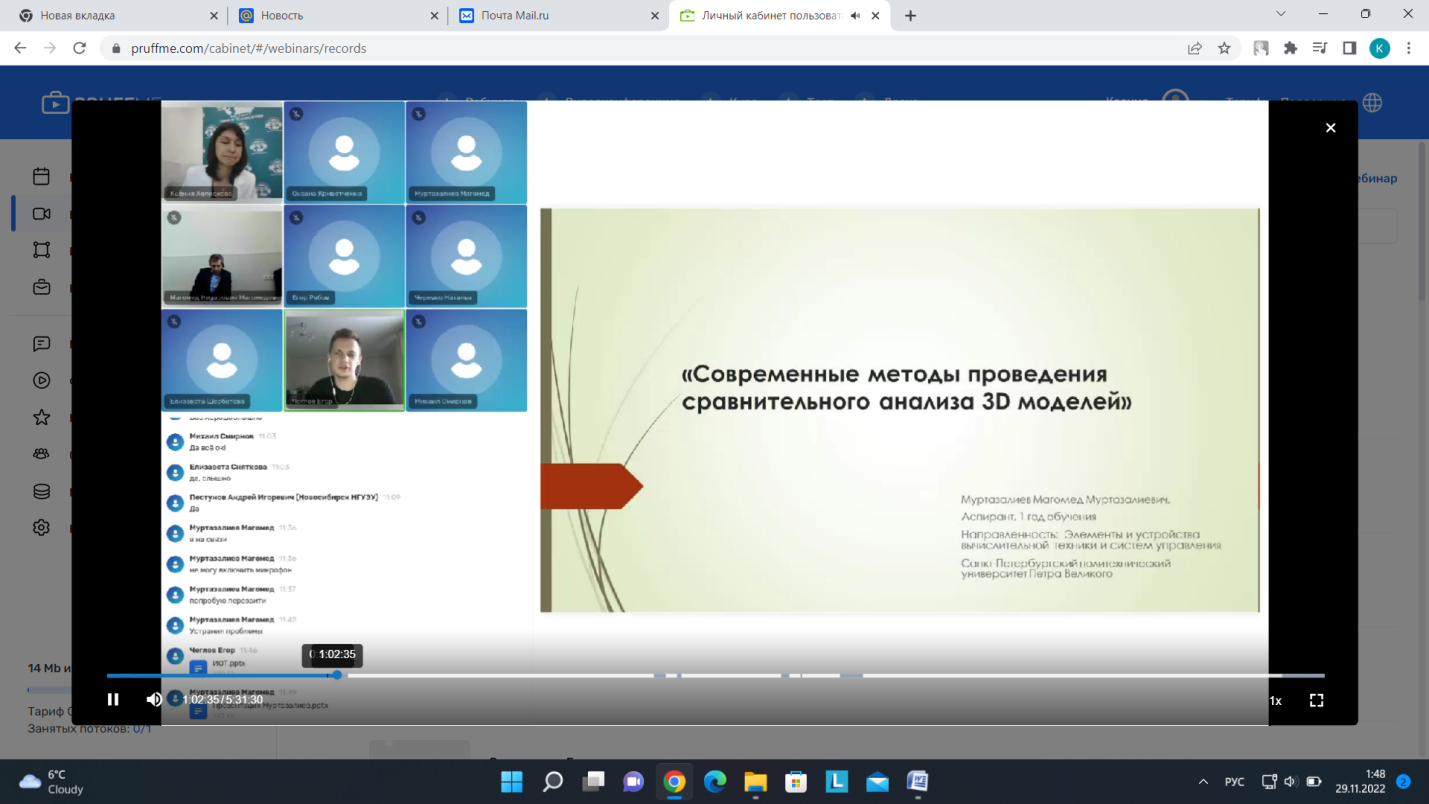This screenshot has width=1429, height=804.
Task: Click chat message 'не могу включить микрофон'
Action: coord(240,570)
